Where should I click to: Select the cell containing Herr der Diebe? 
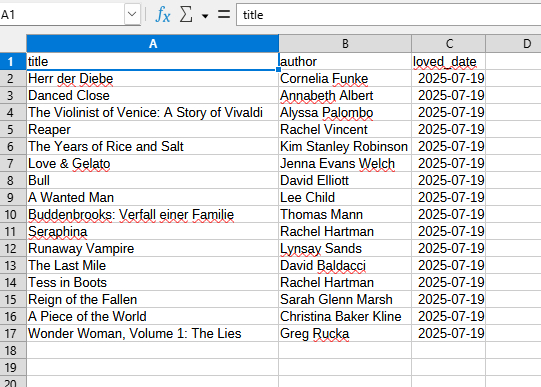click(153, 78)
